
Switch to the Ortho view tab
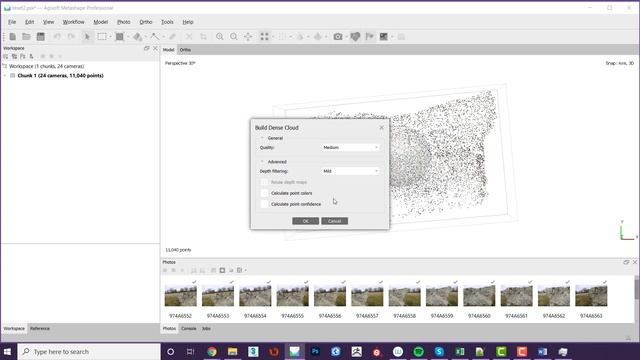point(185,50)
